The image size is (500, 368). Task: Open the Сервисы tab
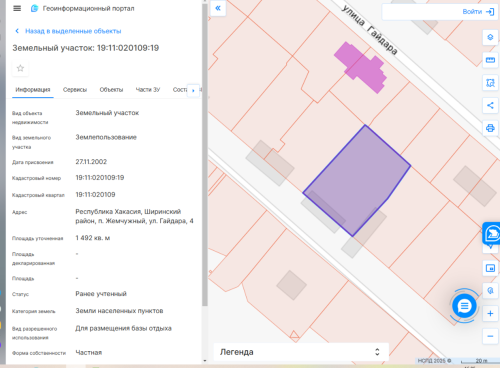click(75, 90)
